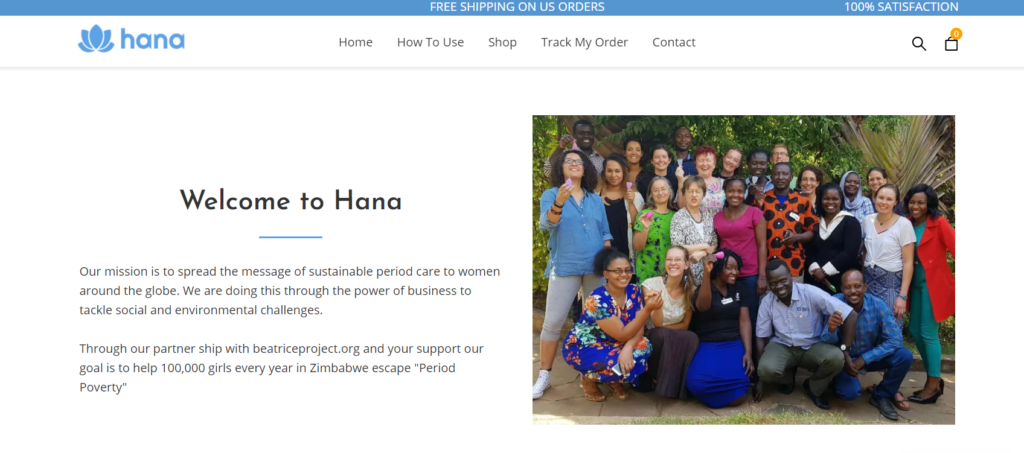Click the orange cart count badge

click(956, 33)
